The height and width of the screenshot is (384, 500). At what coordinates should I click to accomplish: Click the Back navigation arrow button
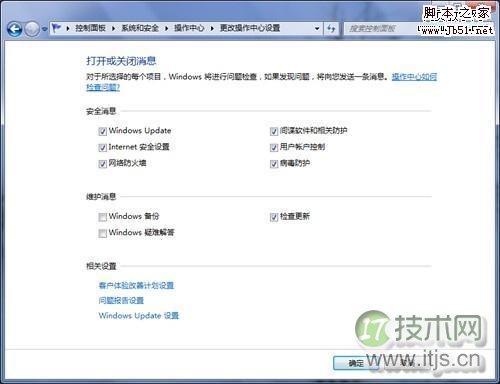click(15, 29)
